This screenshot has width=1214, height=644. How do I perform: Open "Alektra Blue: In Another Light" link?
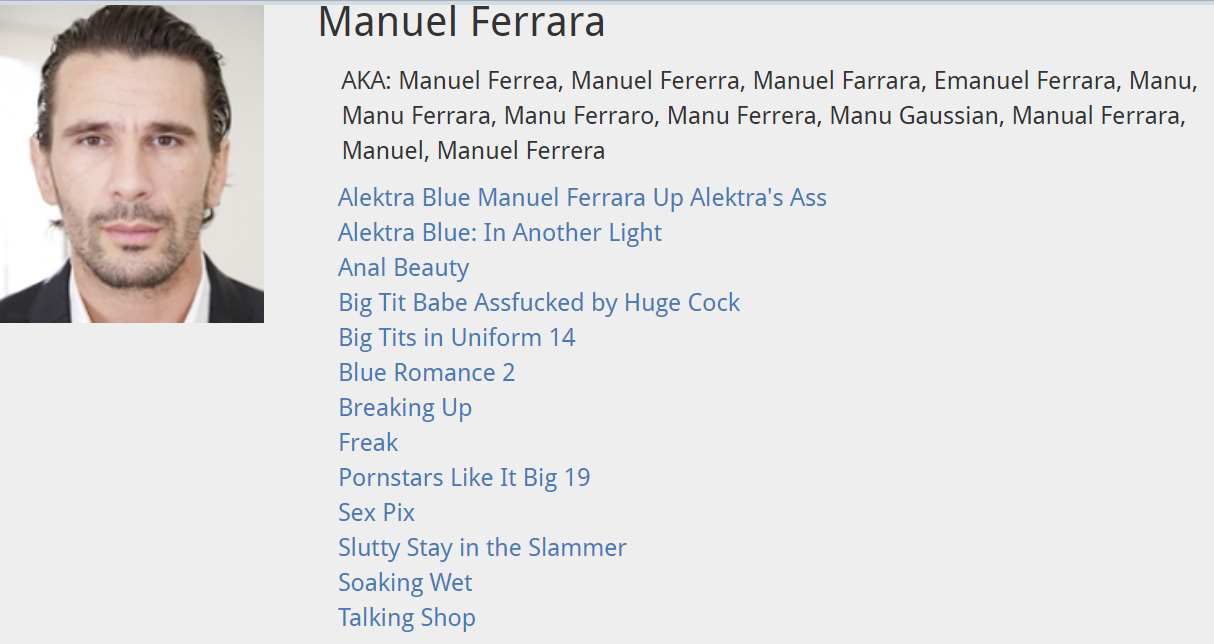(x=500, y=233)
